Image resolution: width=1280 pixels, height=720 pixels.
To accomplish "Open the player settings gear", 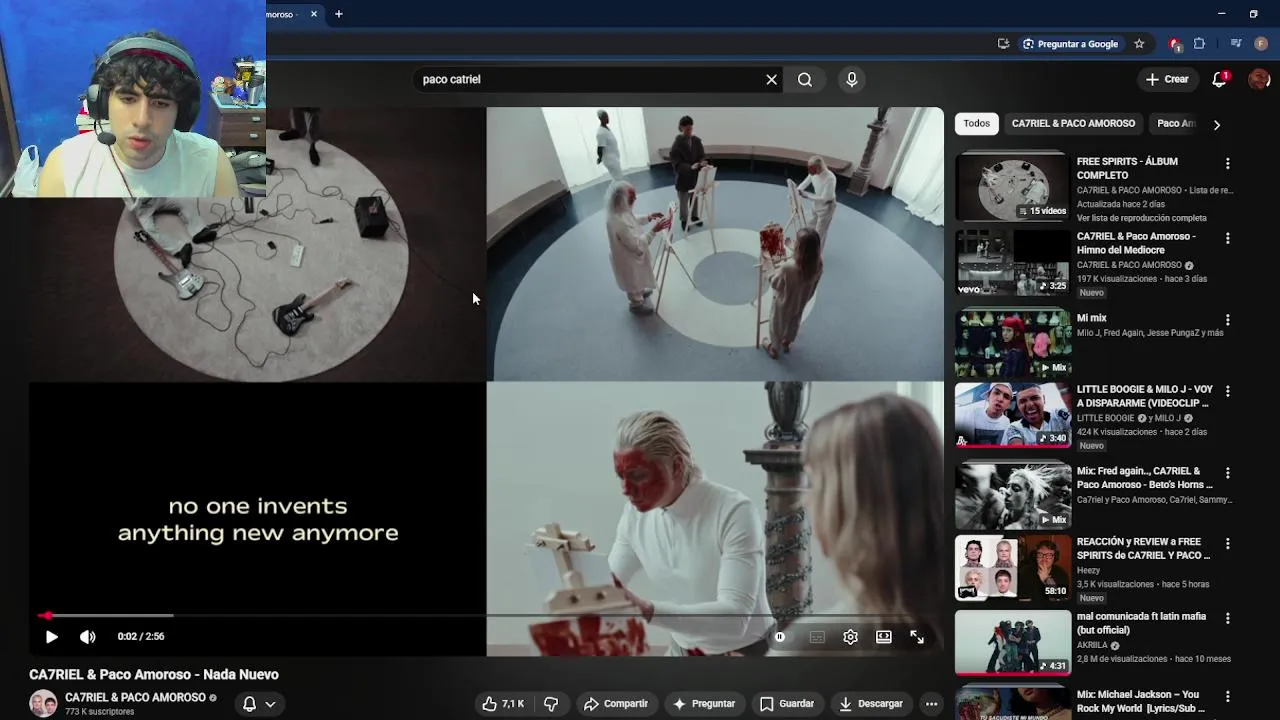I will point(850,637).
